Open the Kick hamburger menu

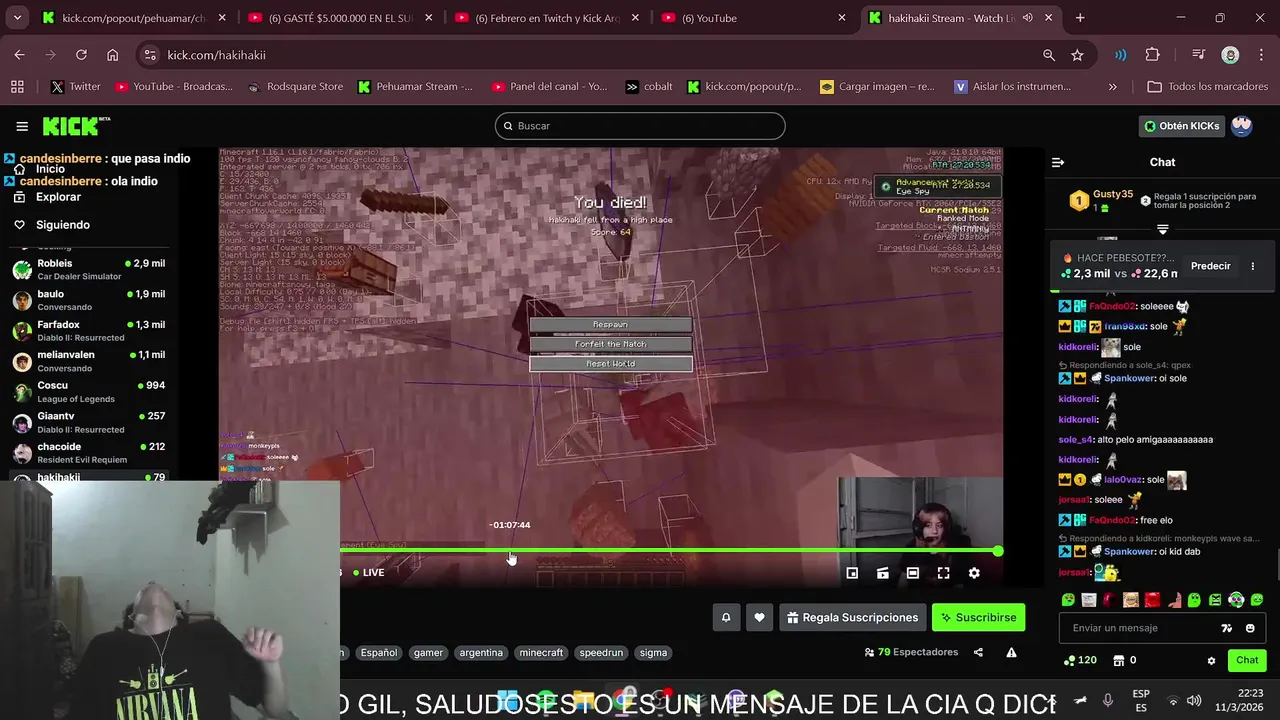[22, 126]
